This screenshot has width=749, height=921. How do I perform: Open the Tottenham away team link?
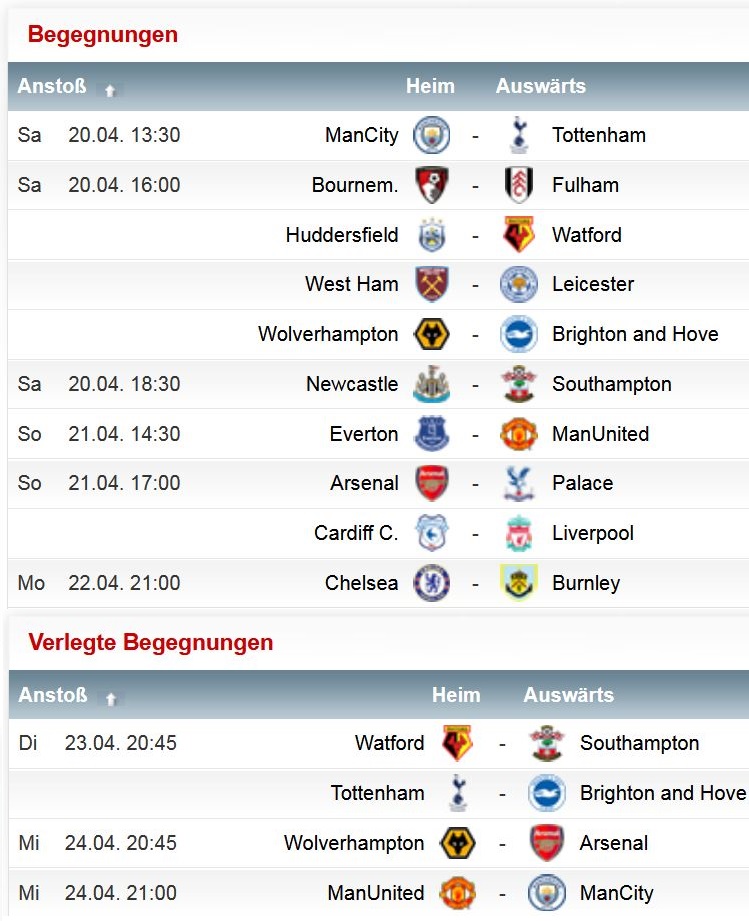tap(599, 135)
